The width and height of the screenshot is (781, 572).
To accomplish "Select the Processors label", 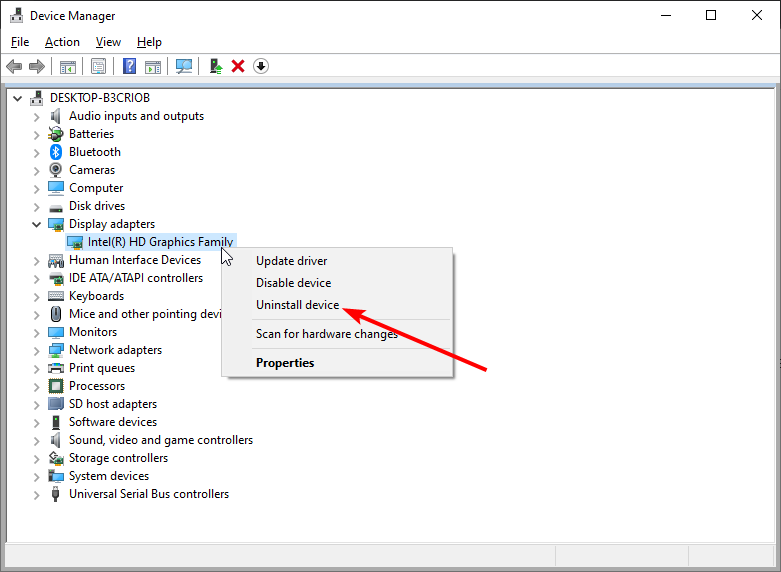I will point(97,386).
